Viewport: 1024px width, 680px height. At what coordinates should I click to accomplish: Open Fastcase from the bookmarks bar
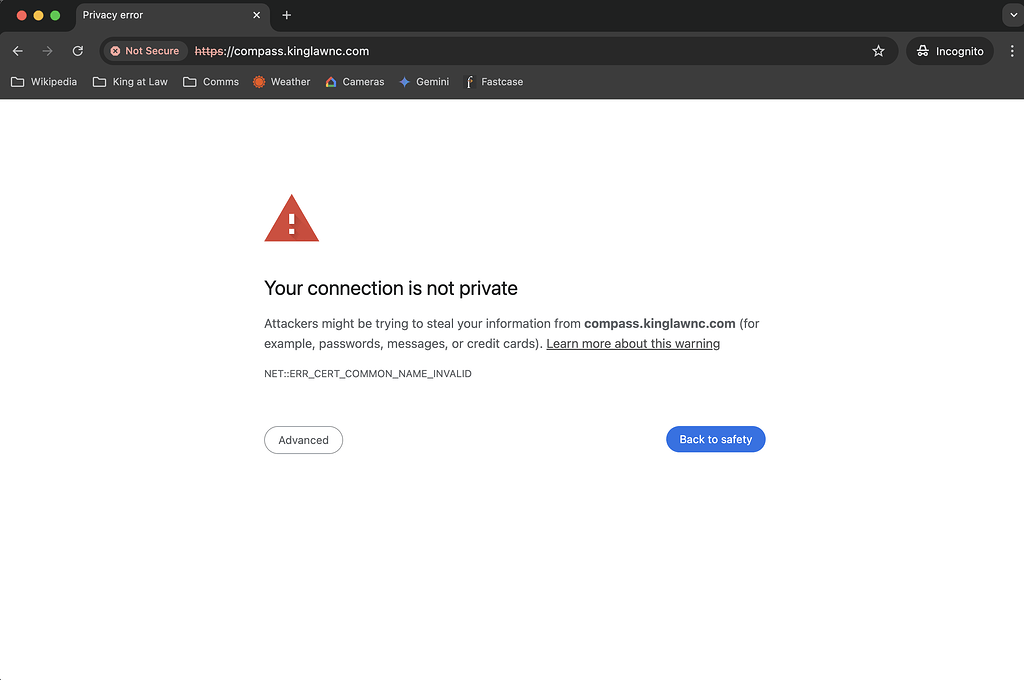click(x=494, y=82)
